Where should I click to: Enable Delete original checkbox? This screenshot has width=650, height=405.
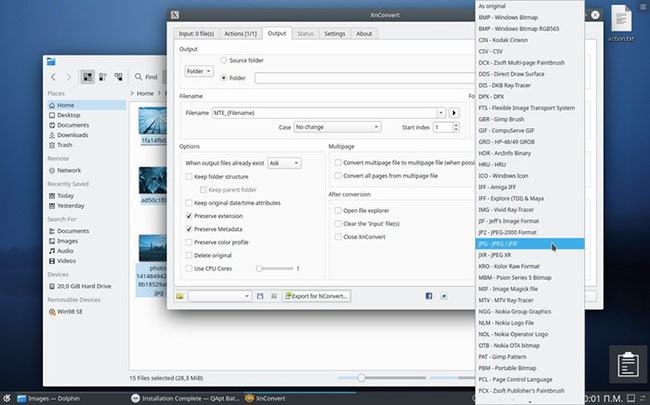pyautogui.click(x=189, y=255)
